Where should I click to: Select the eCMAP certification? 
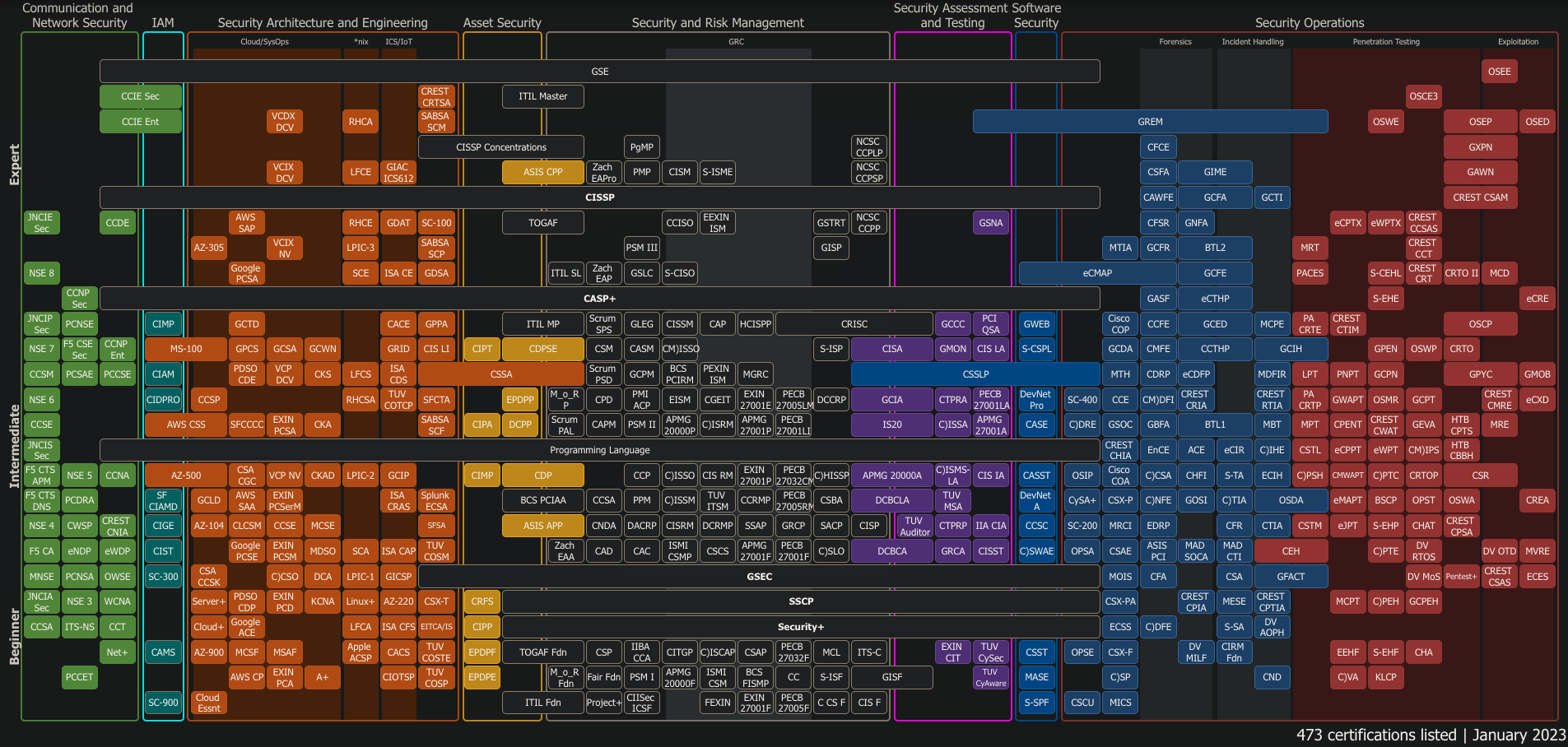pos(1097,273)
